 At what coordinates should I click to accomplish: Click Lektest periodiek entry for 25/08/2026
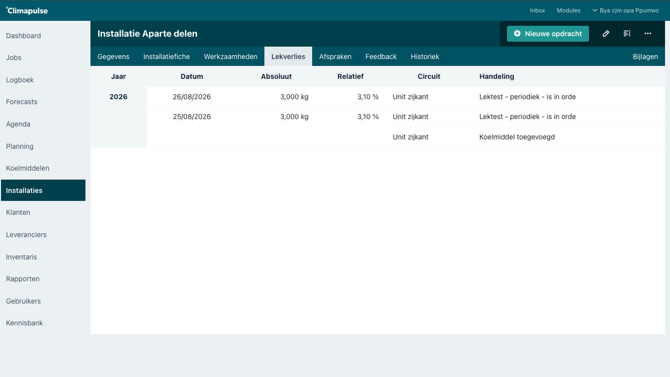(527, 116)
